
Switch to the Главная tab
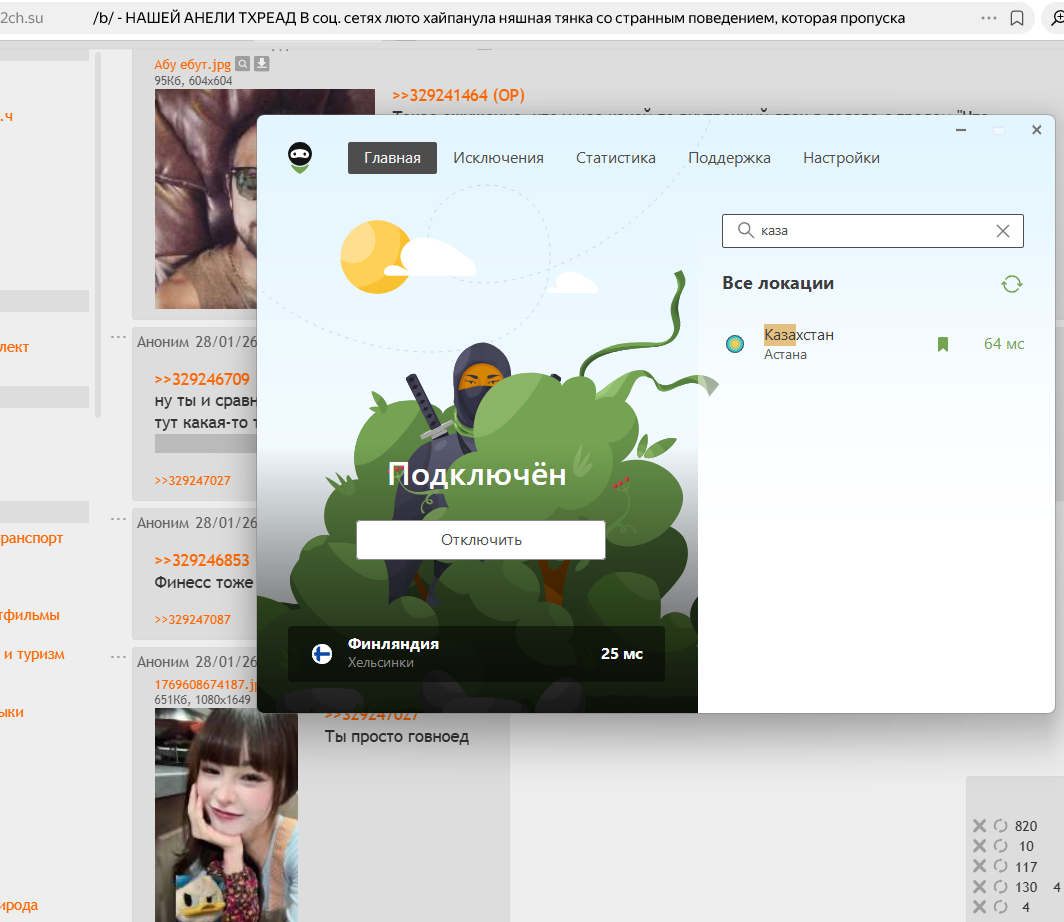point(392,158)
